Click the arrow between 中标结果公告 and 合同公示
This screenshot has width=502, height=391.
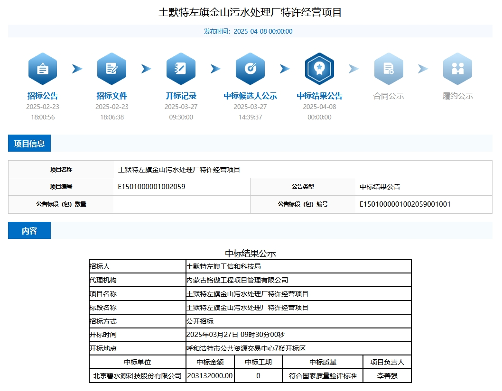pos(354,69)
